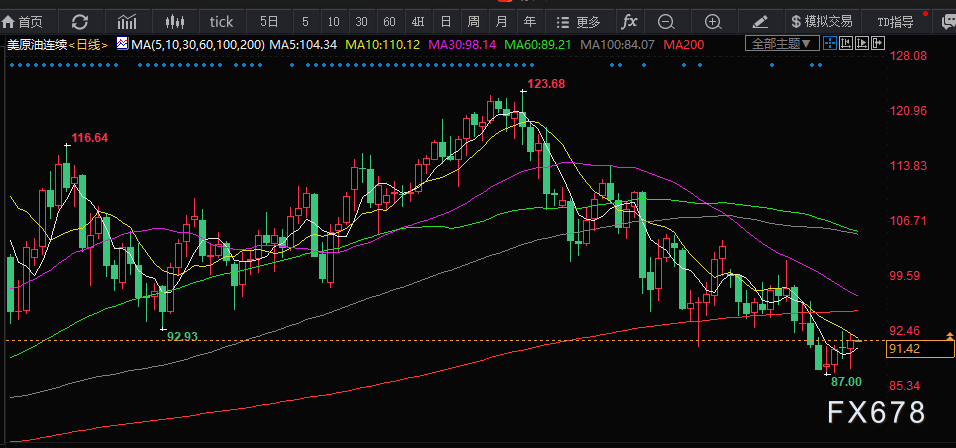Click the 123.68 high price label

546,84
